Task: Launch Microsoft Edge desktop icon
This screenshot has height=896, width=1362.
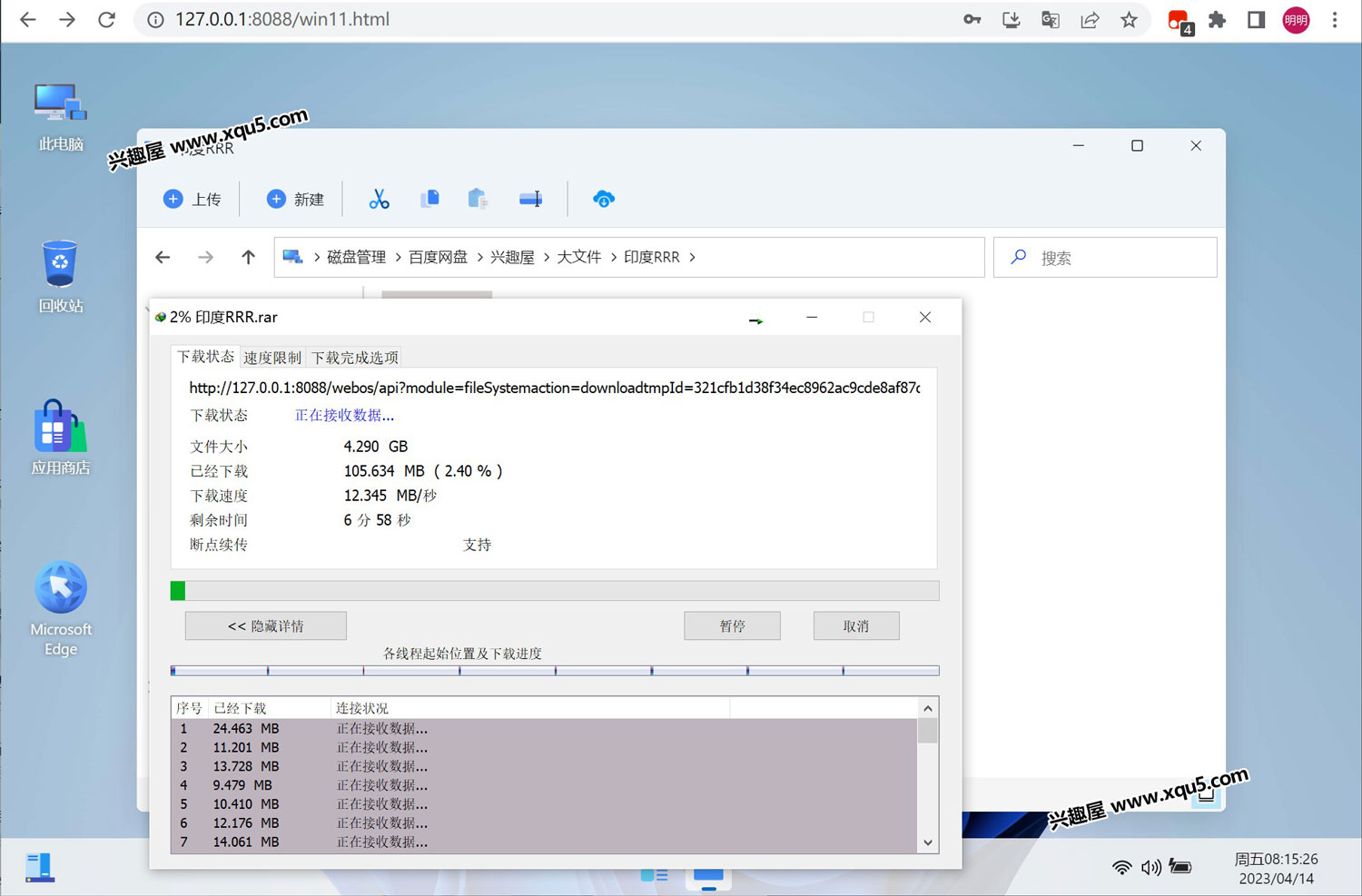Action: (x=61, y=608)
